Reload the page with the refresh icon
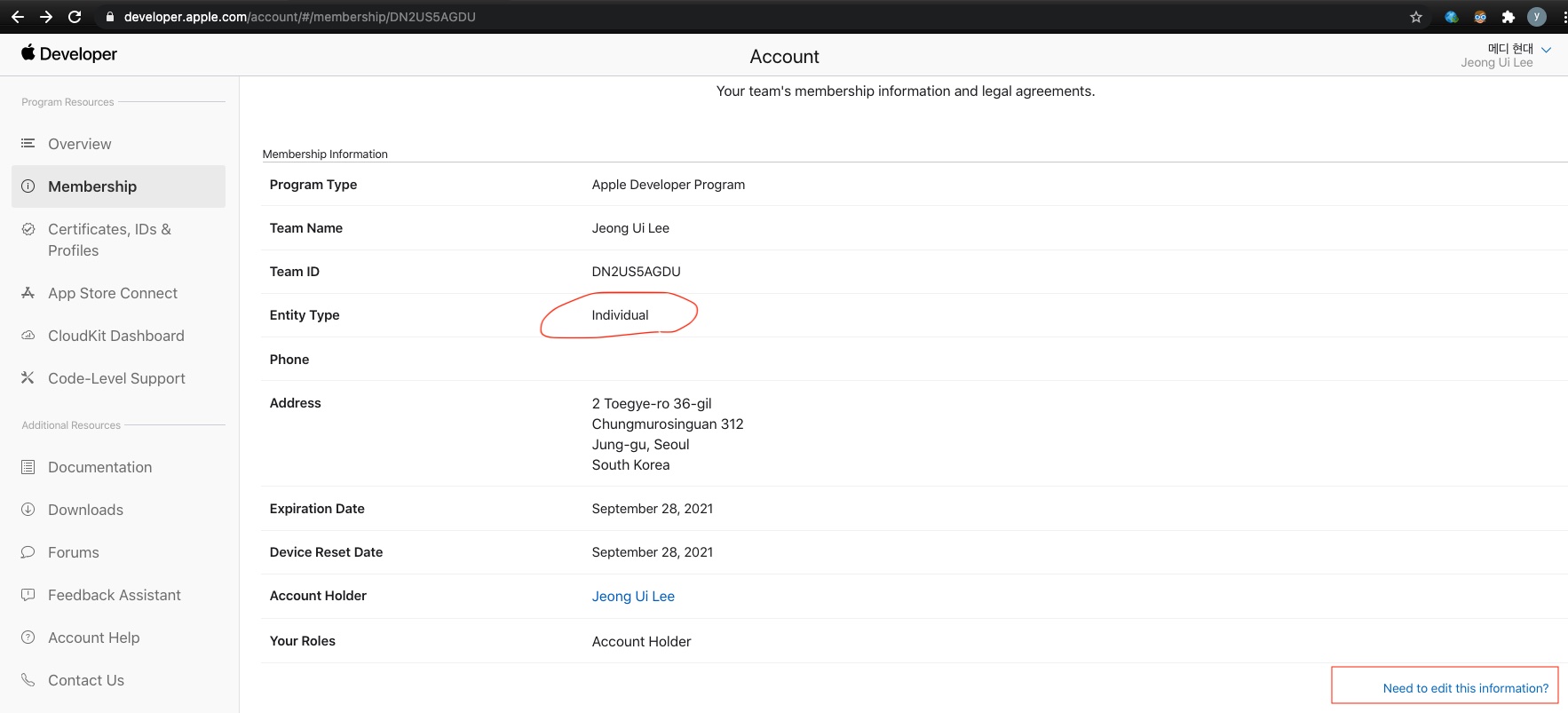The image size is (1568, 713). 75,17
